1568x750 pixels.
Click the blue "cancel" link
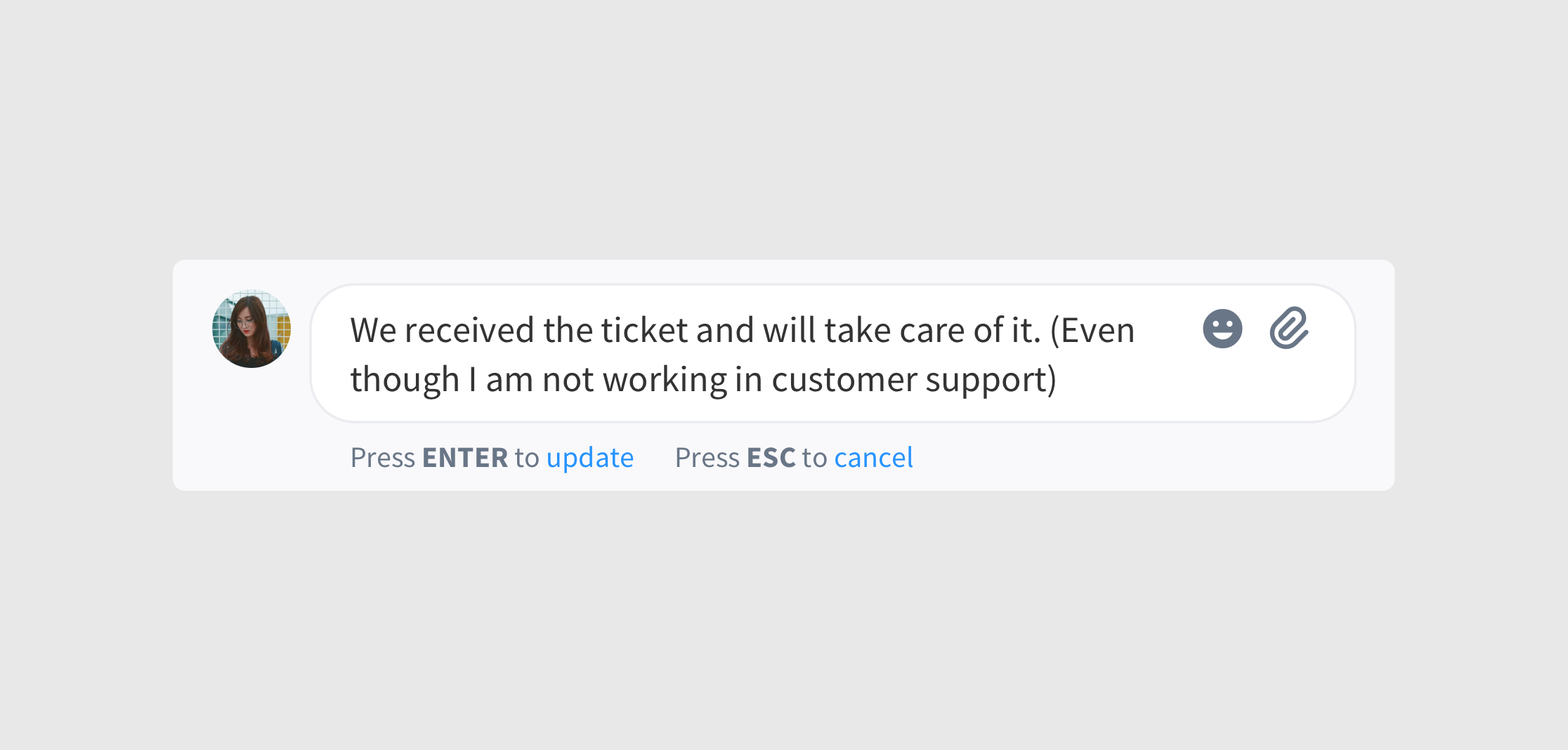click(x=873, y=458)
